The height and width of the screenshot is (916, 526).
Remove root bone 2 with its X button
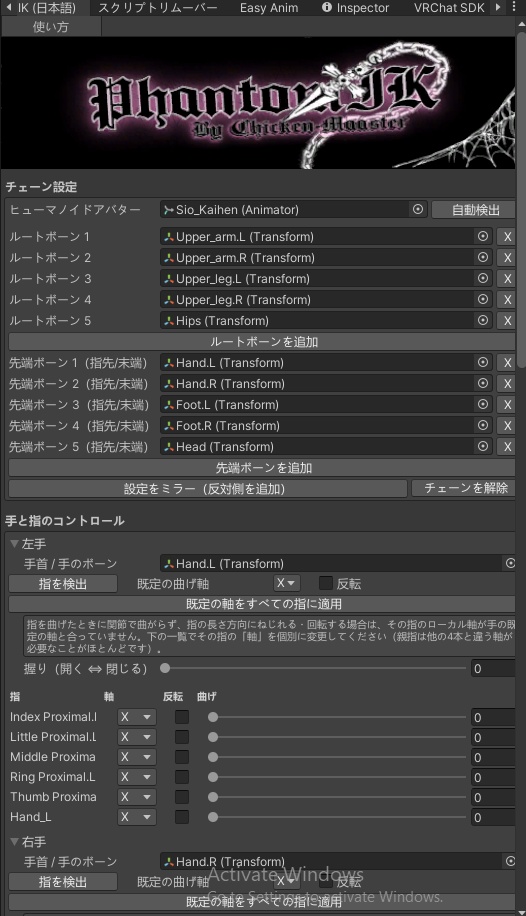point(507,258)
